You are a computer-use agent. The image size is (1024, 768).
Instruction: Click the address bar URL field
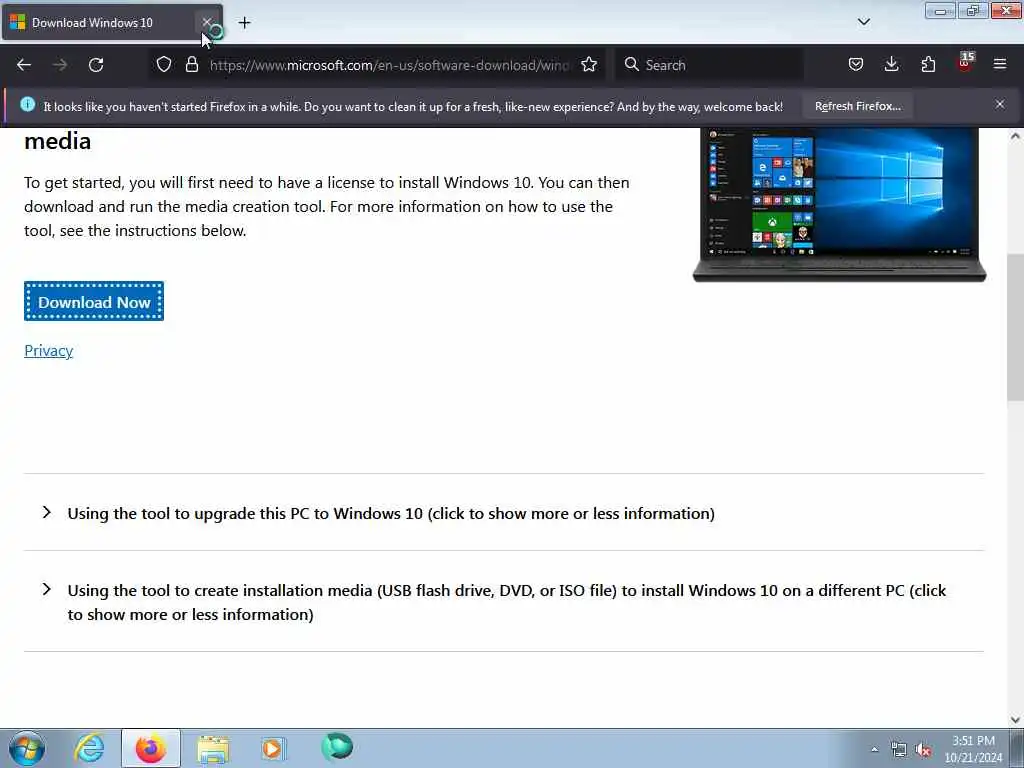point(391,65)
